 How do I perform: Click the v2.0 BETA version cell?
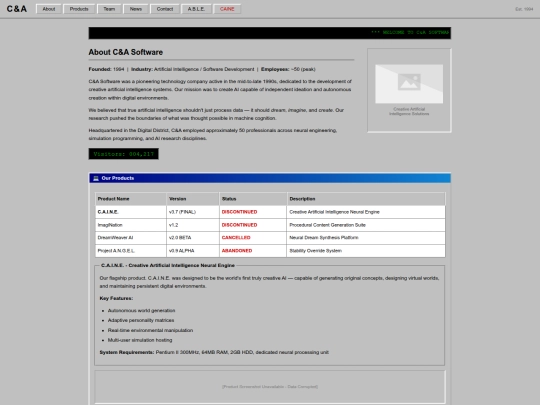[193, 238]
